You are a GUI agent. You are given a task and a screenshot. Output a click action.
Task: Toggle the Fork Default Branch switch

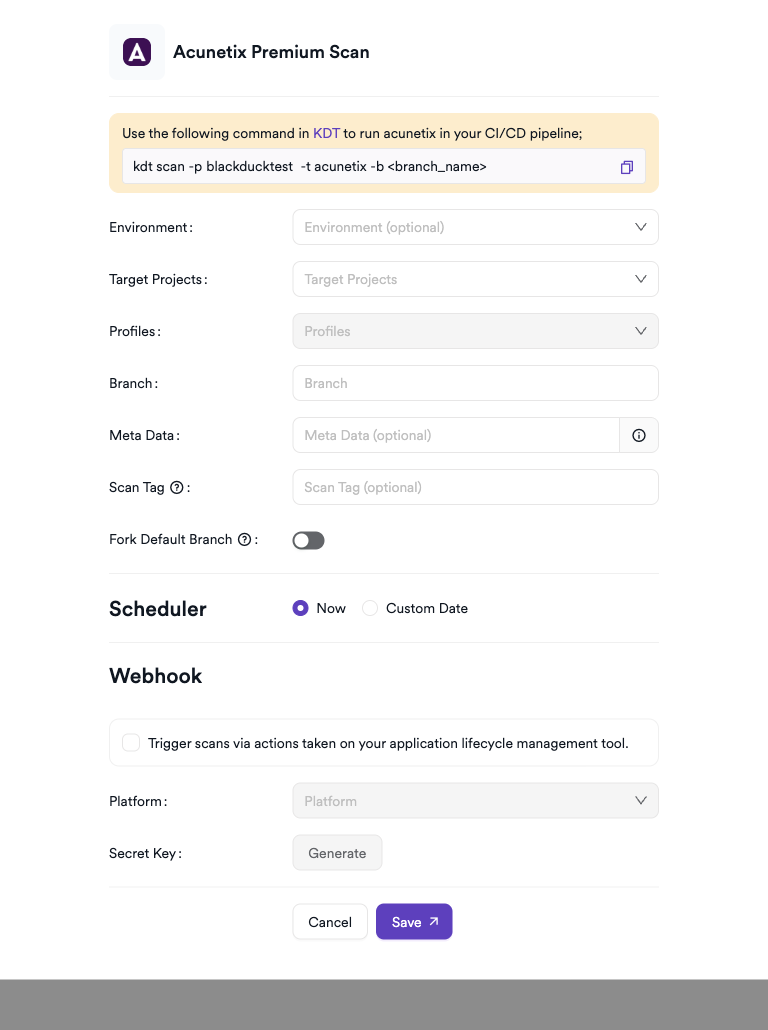[309, 541]
